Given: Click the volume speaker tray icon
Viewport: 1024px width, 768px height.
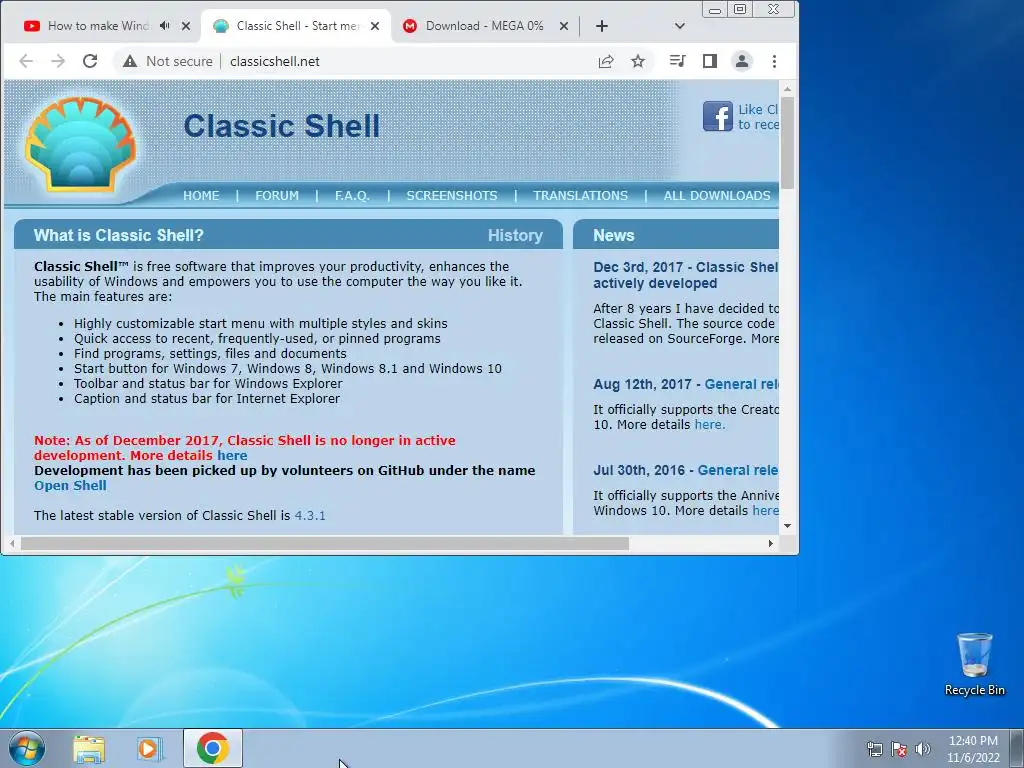Looking at the screenshot, I should pos(923,749).
